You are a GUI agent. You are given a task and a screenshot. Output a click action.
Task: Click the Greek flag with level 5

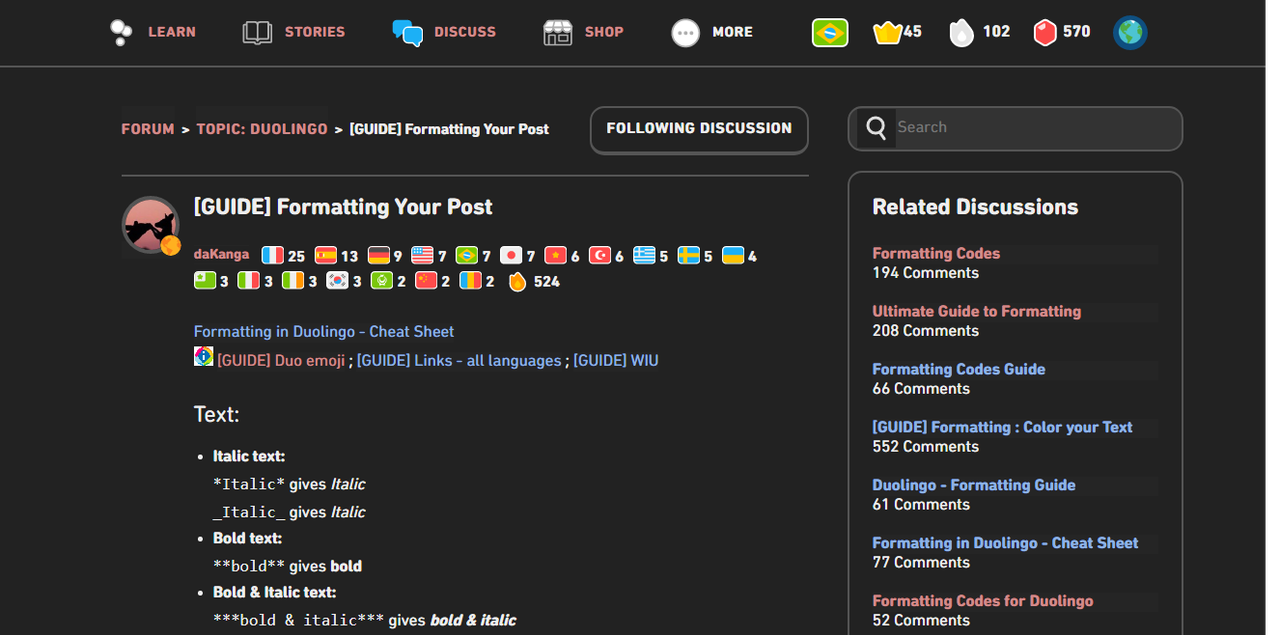(x=644, y=256)
